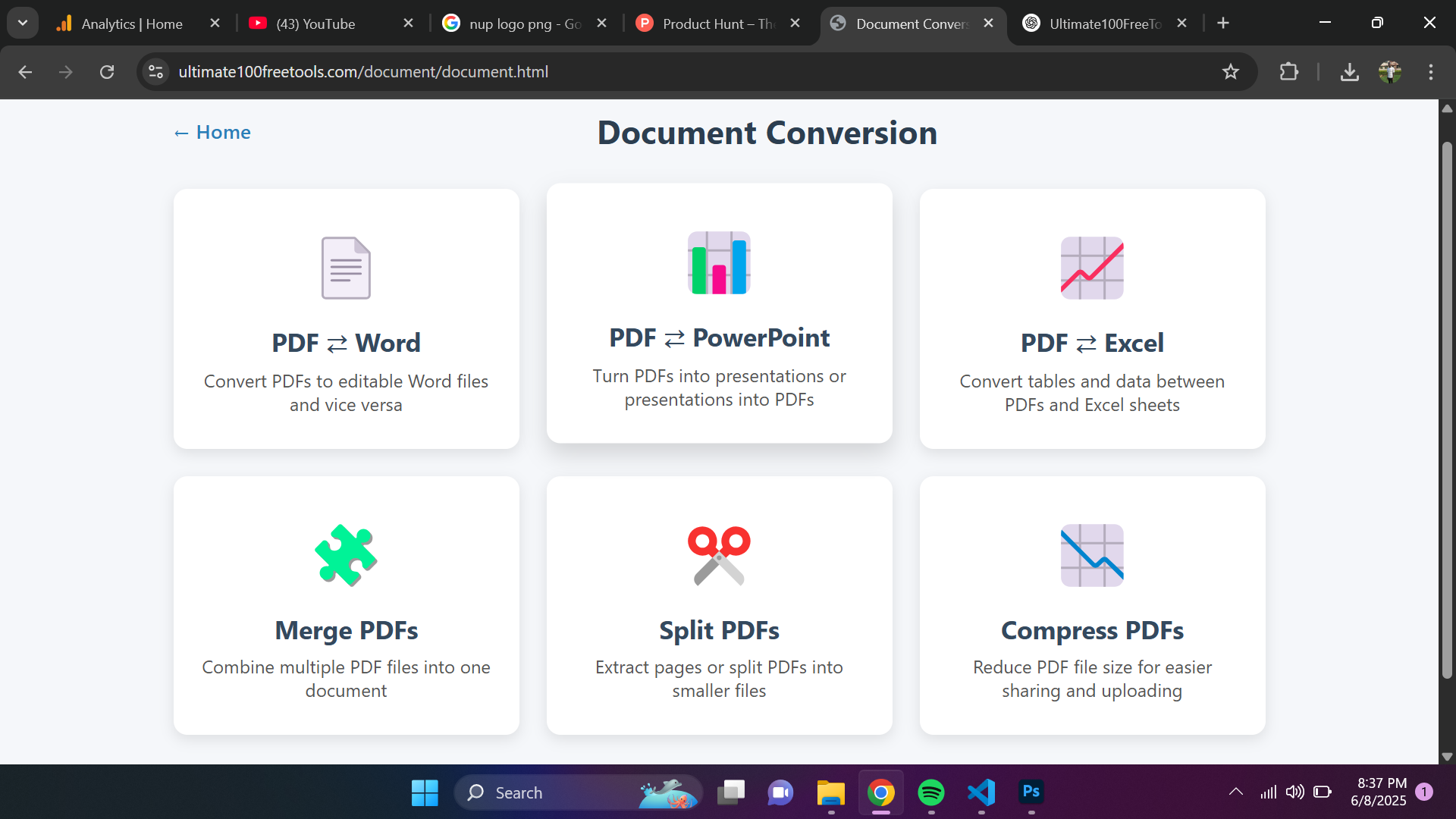Open the profile avatar in Chrome toolbar

tap(1392, 72)
